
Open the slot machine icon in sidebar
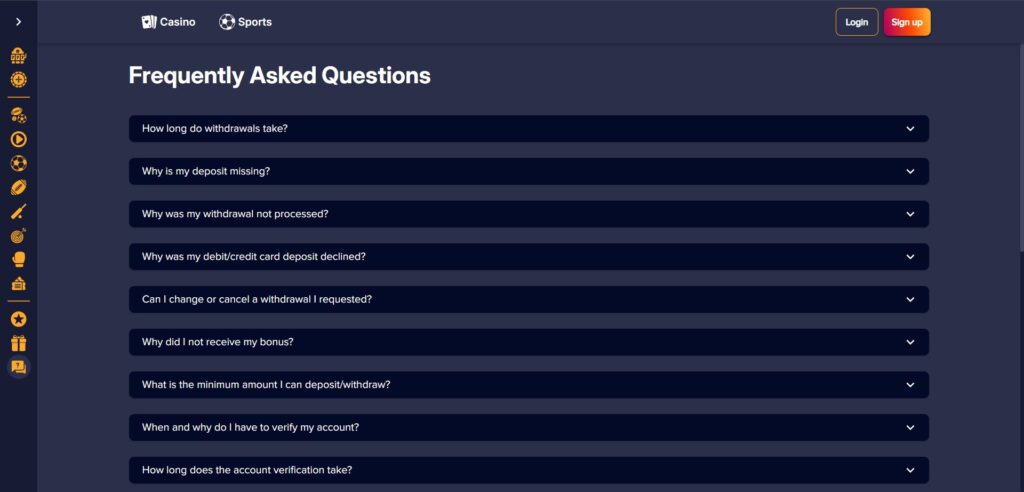pos(18,56)
